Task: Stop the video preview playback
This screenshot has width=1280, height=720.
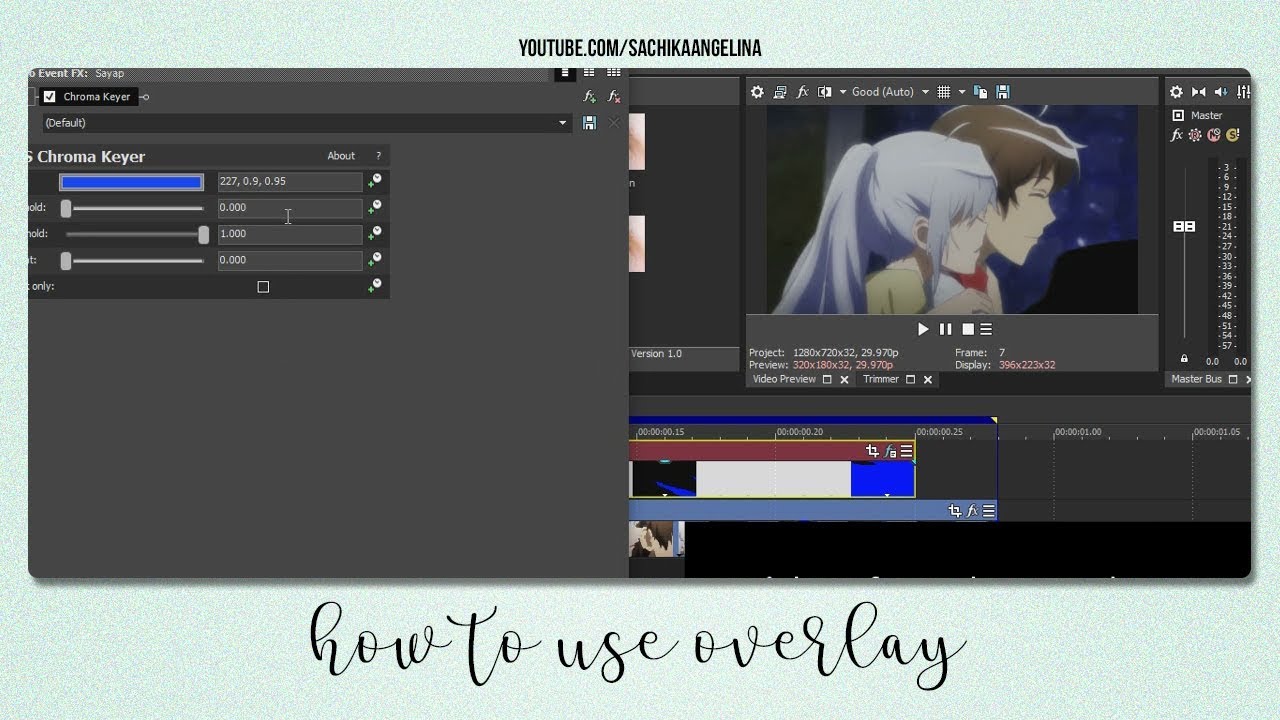Action: tap(967, 329)
